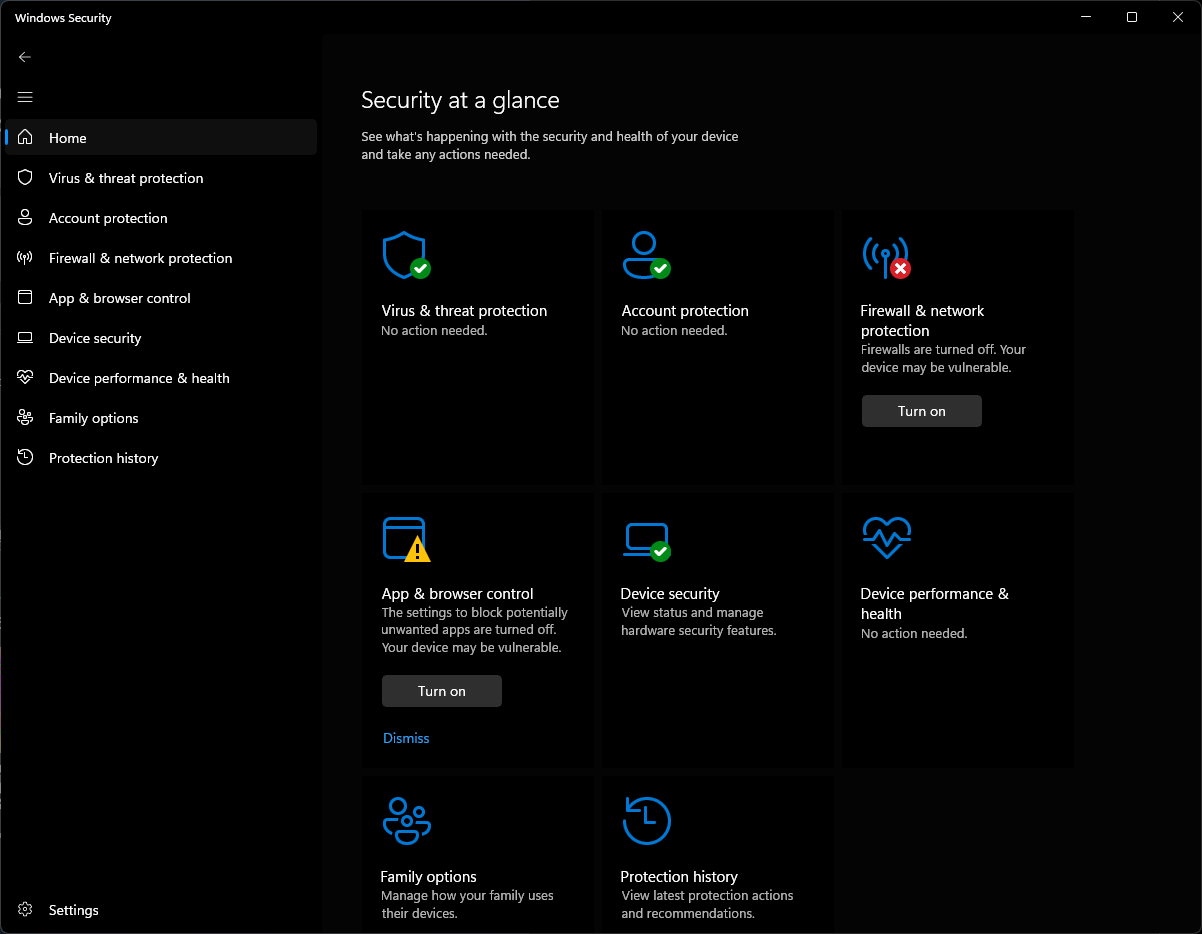Turn on the firewall with Turn on button
Viewport: 1202px width, 934px height.
click(x=921, y=411)
